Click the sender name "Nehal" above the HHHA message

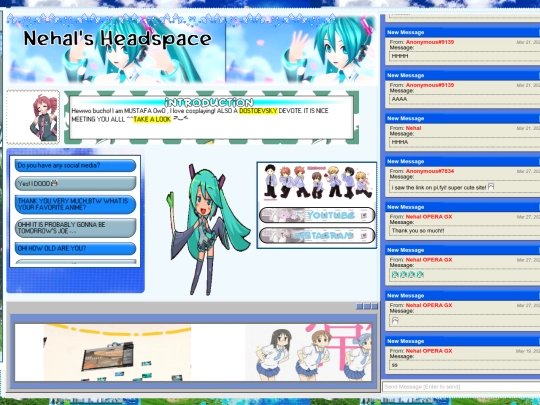tap(413, 128)
